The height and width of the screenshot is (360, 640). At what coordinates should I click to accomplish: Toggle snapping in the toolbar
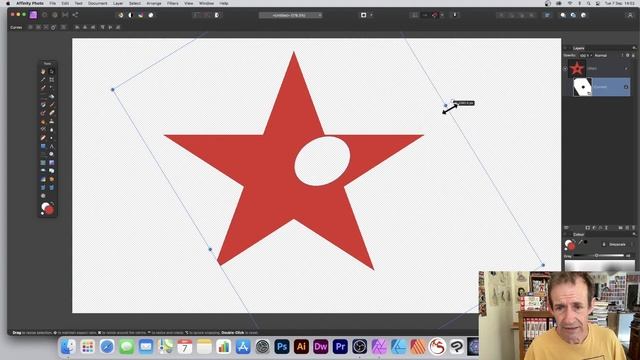[x=435, y=15]
